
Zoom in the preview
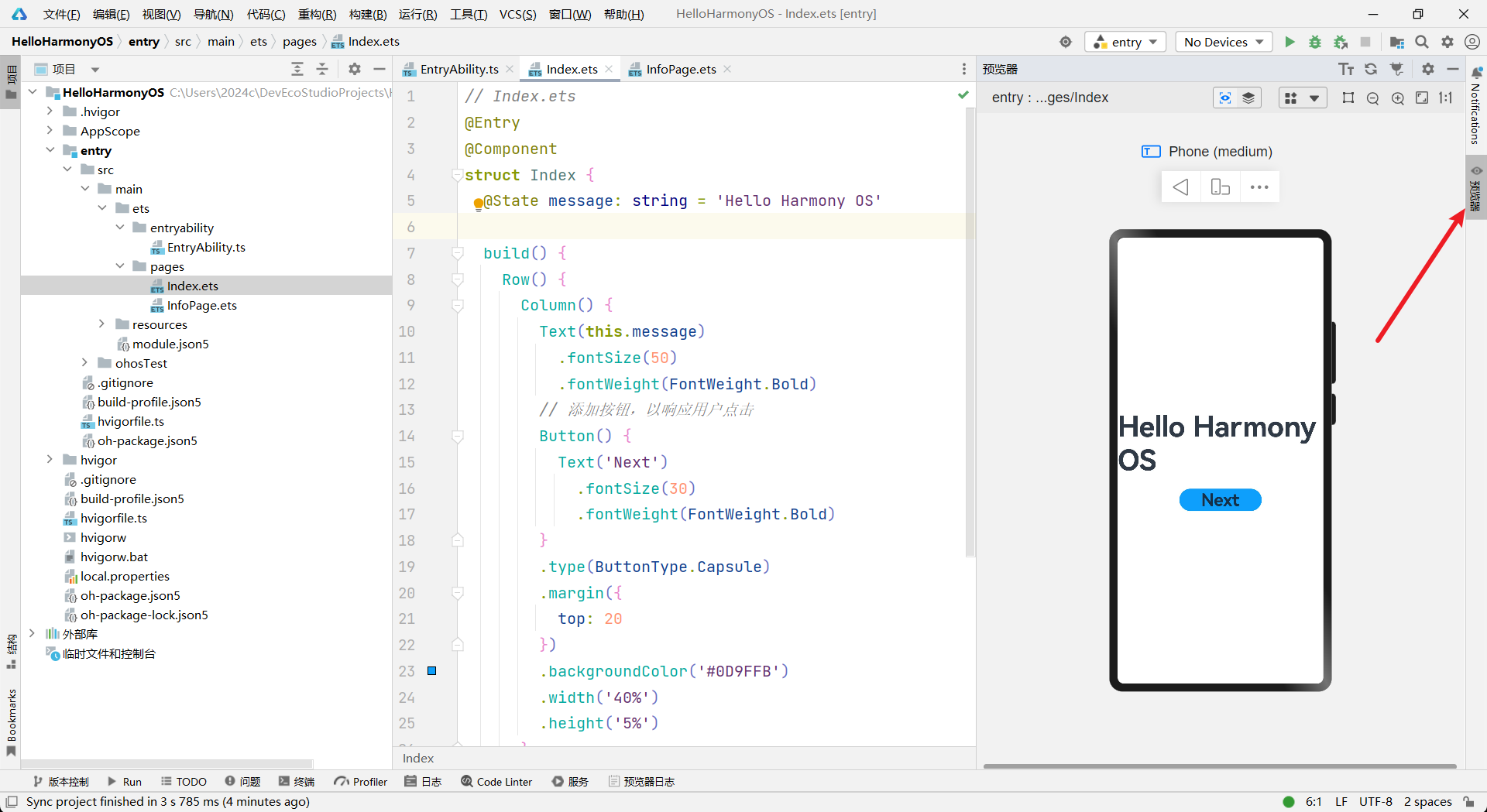[1398, 98]
